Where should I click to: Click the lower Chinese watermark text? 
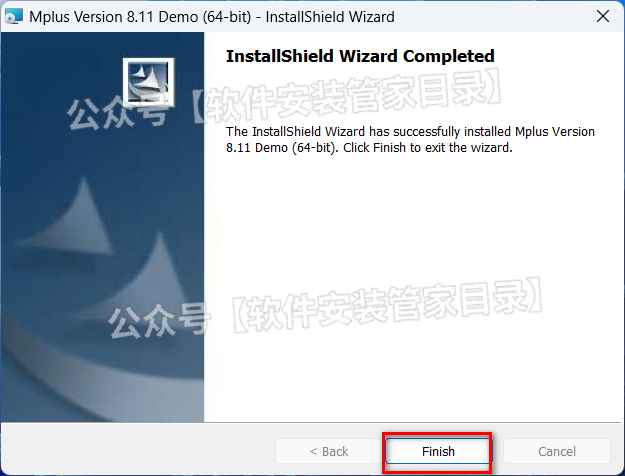(325, 308)
